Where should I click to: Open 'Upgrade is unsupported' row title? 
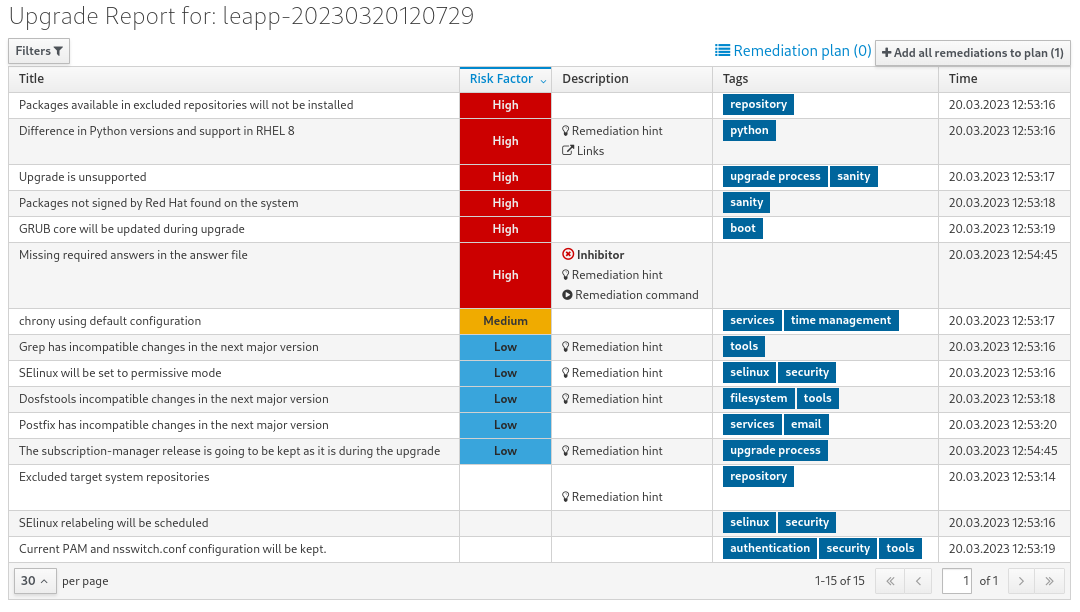click(x=83, y=177)
